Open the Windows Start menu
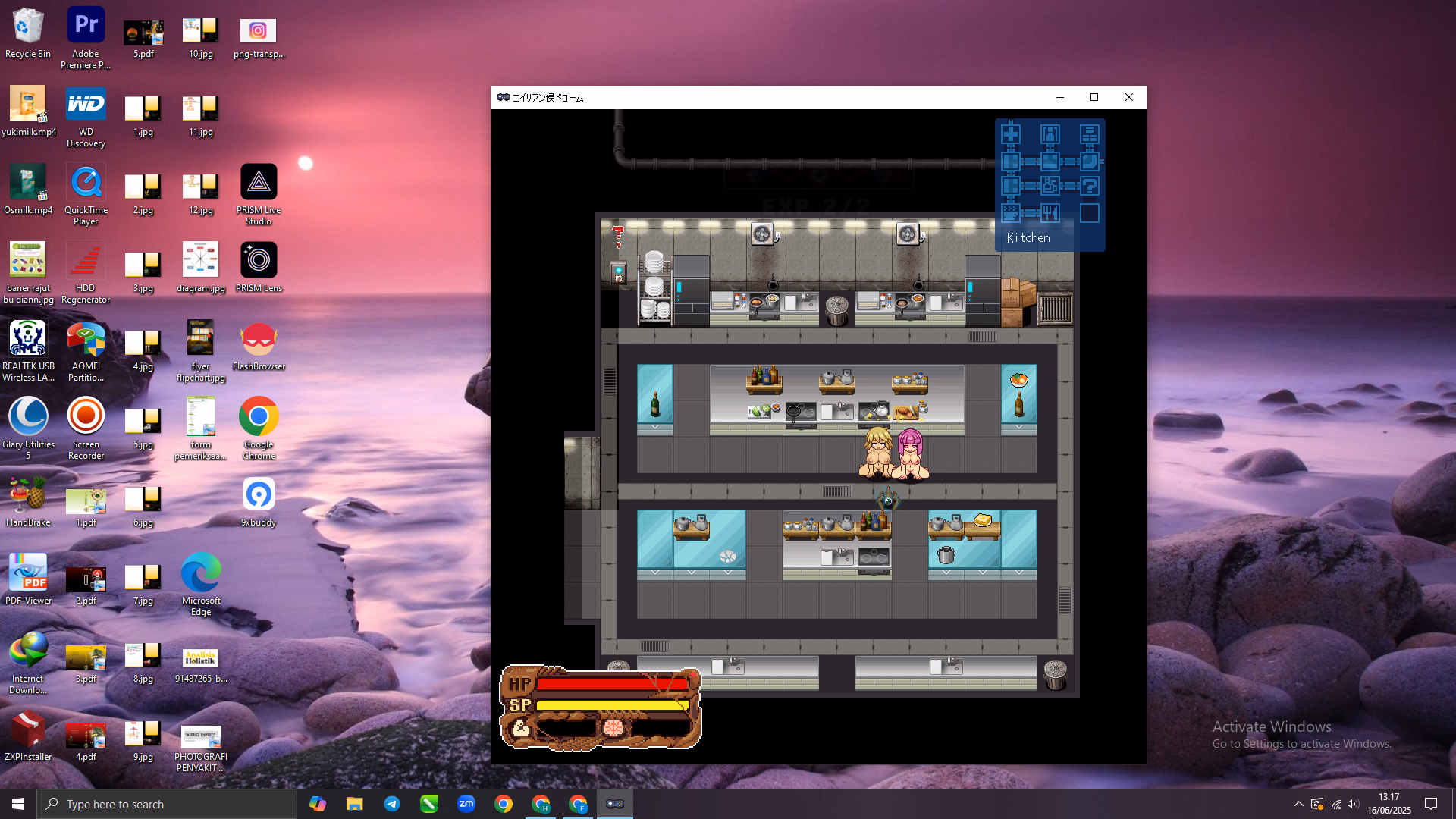 pos(18,804)
